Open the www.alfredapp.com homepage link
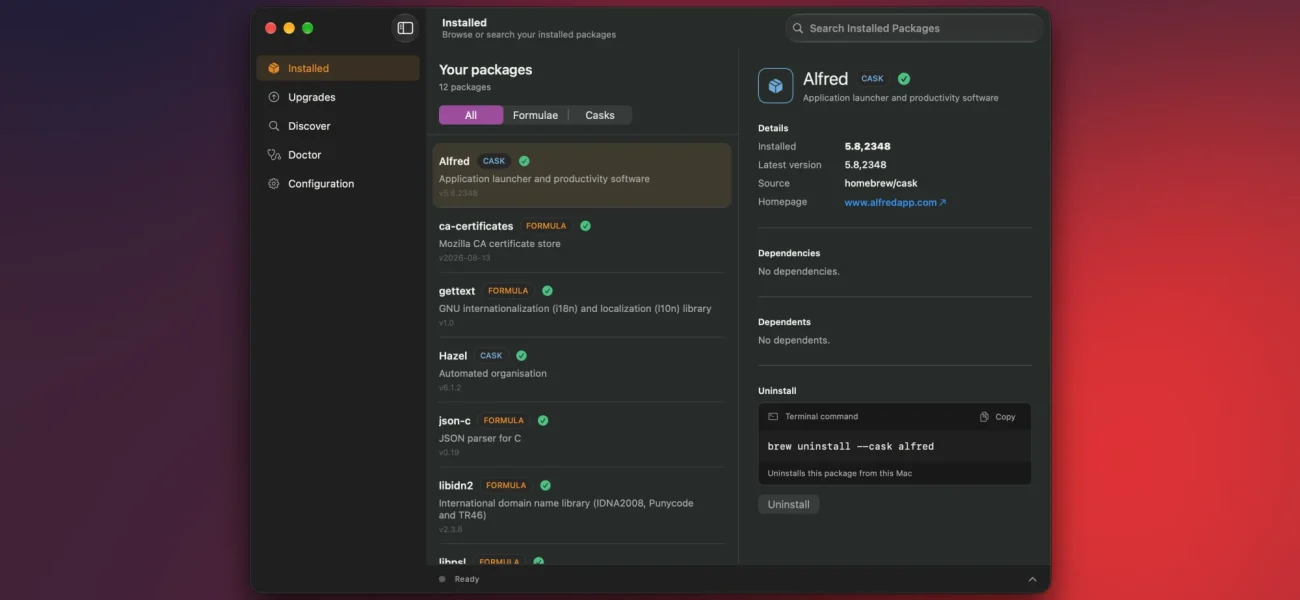Screen dimensions: 1300x600 895,202
